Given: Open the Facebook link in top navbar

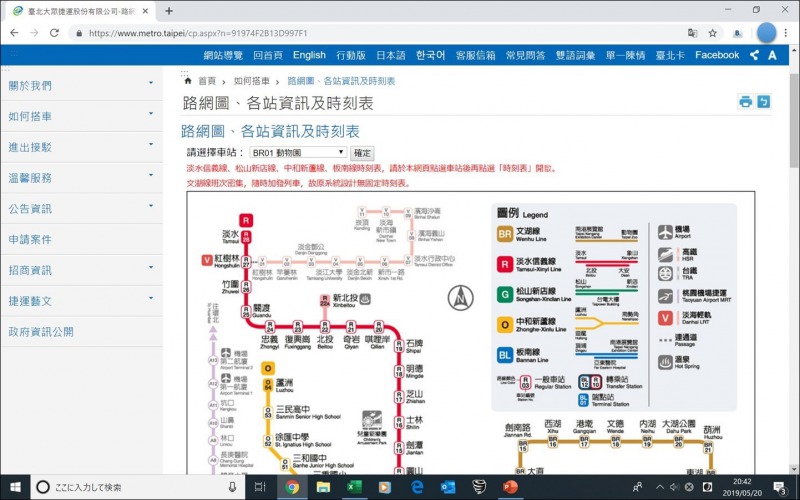Looking at the screenshot, I should tap(717, 55).
